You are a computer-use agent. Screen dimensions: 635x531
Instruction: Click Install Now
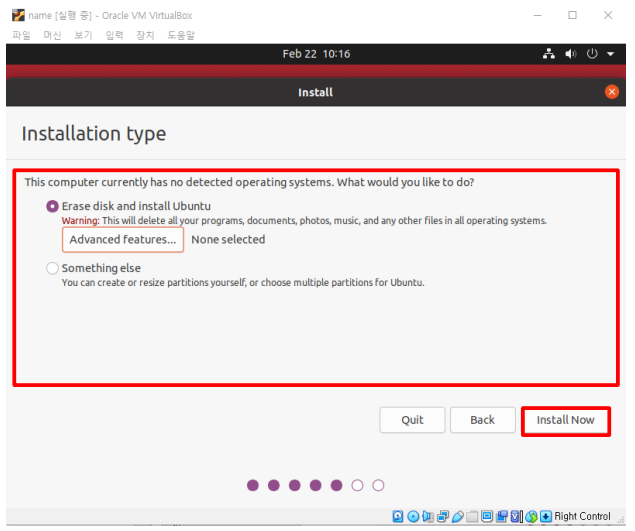pyautogui.click(x=566, y=420)
